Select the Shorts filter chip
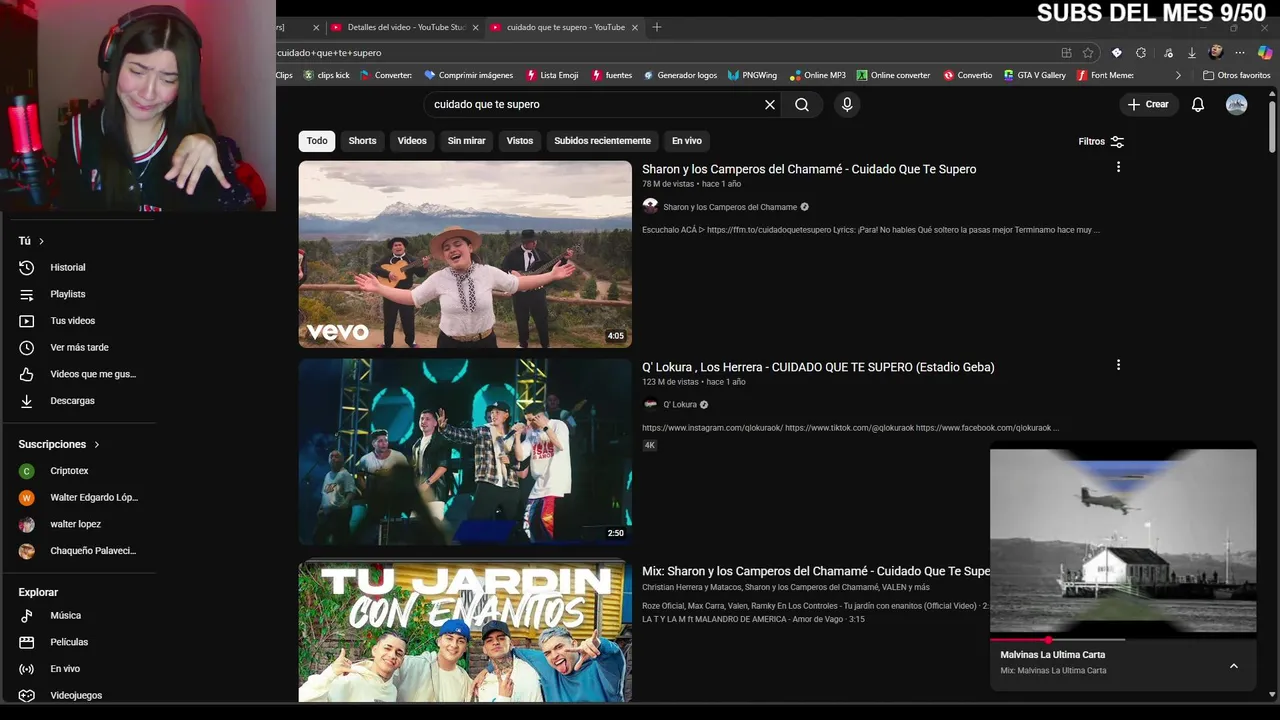 tap(362, 141)
